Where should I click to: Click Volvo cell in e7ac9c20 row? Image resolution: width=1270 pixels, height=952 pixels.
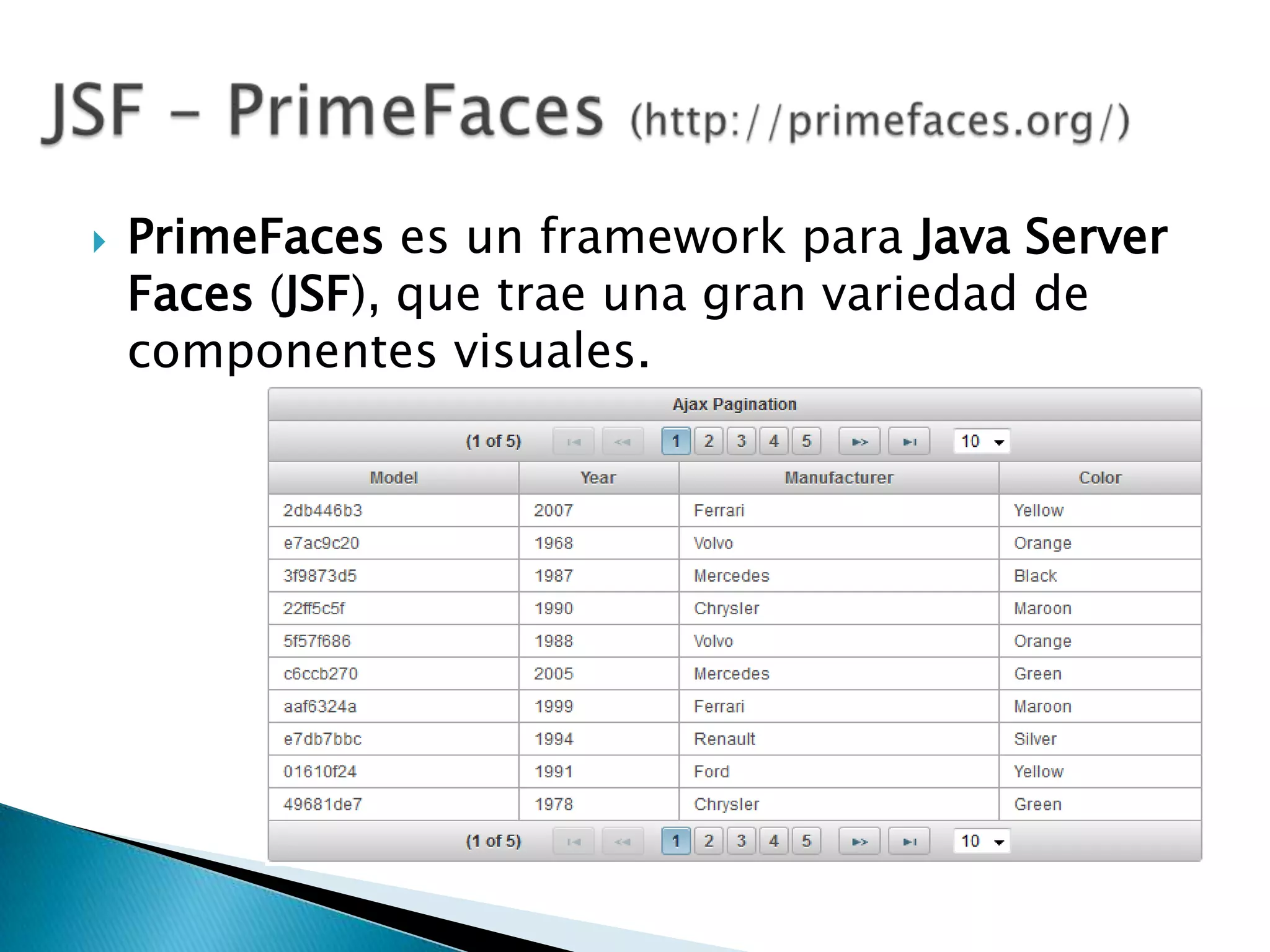coord(839,544)
